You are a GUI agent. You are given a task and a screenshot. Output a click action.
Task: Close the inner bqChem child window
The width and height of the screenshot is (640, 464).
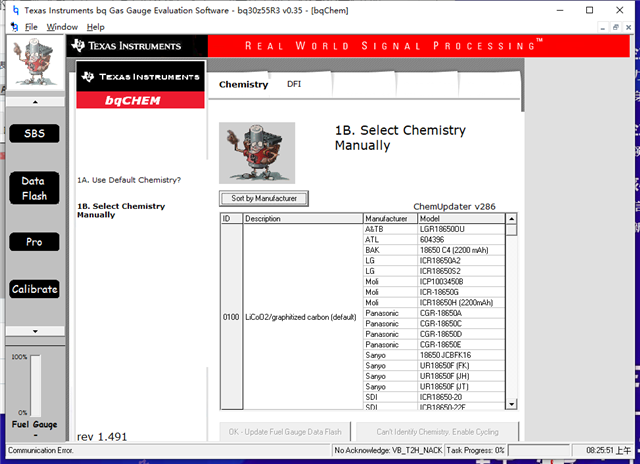point(629,27)
